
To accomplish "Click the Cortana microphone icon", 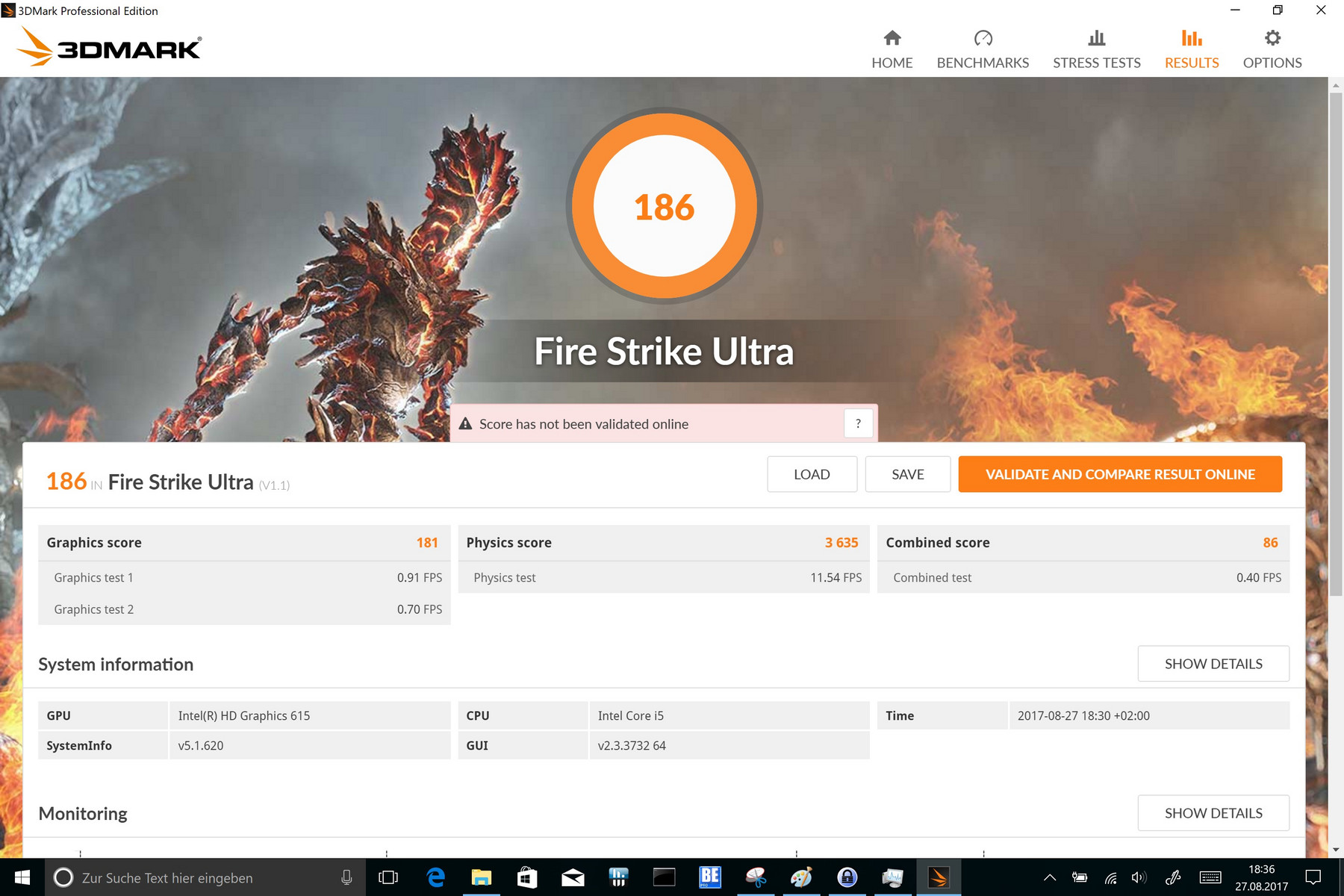I will tap(346, 877).
